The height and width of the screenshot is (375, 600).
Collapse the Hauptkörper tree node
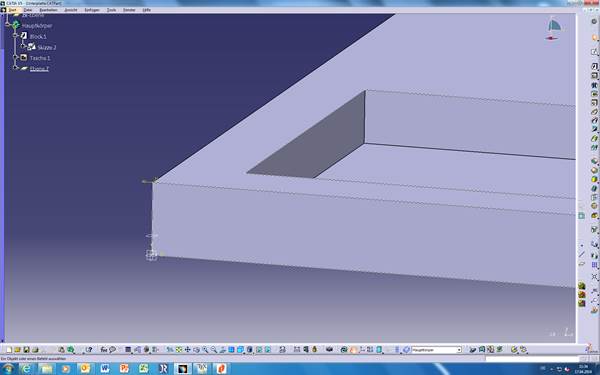coord(7,24)
